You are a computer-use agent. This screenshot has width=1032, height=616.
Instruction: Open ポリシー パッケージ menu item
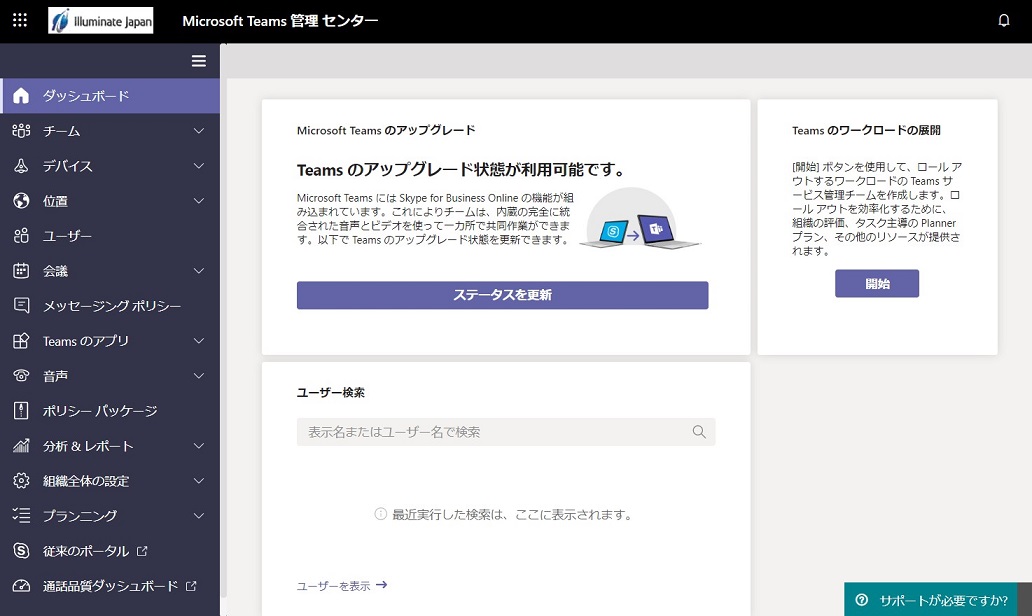110,411
